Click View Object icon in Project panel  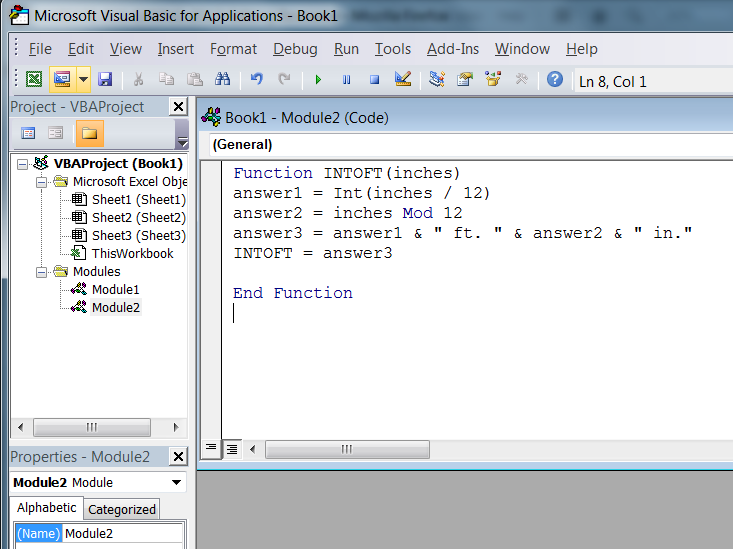[x=56, y=133]
